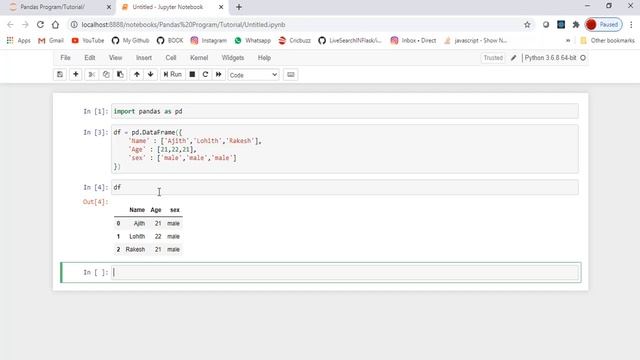Open the browser extensions puzzle icon

576,24
